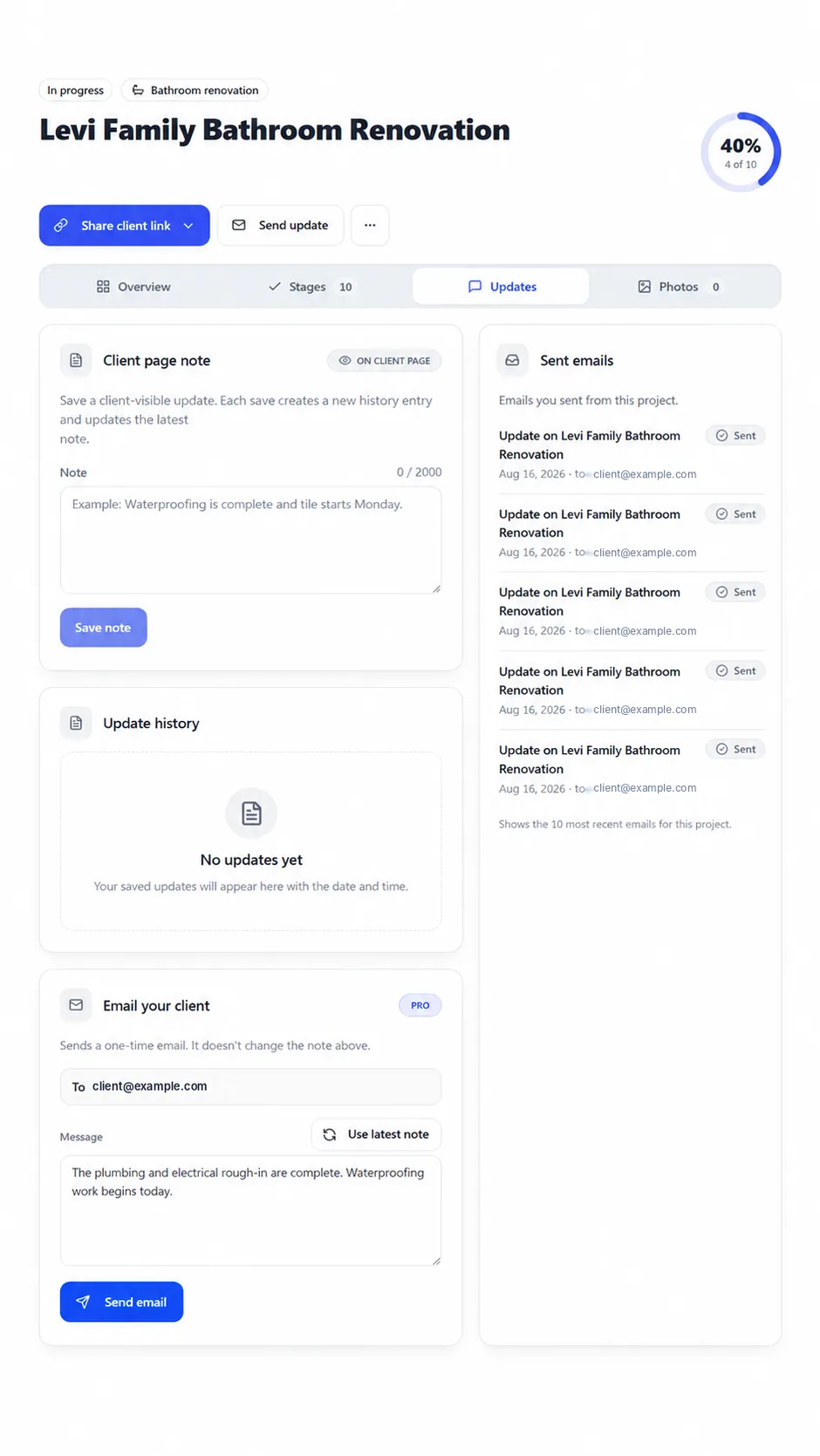
Task: Click the In progress status badge
Action: (x=76, y=90)
